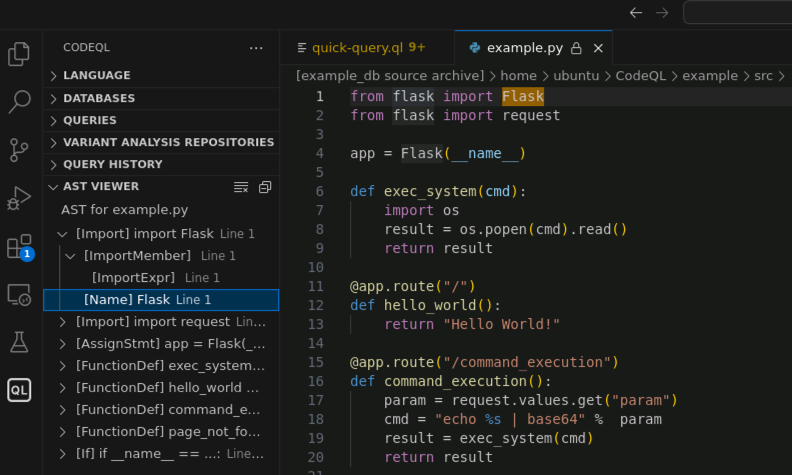Expand the LANGUAGE section
Screen dimensions: 792x475
click(x=54, y=75)
